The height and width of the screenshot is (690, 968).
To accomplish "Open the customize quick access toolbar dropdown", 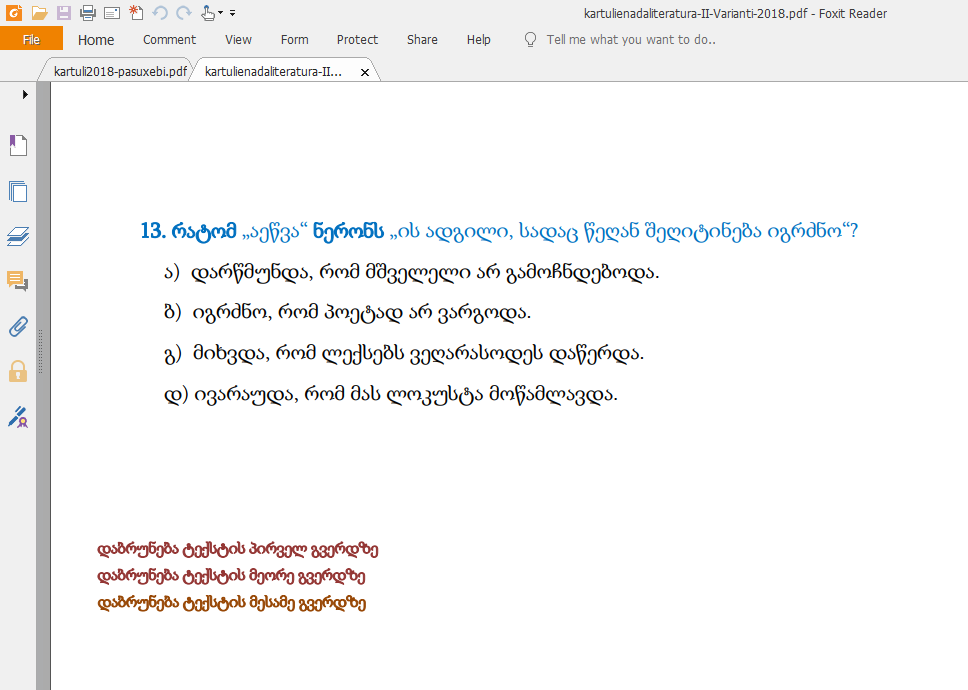I will 232,13.
